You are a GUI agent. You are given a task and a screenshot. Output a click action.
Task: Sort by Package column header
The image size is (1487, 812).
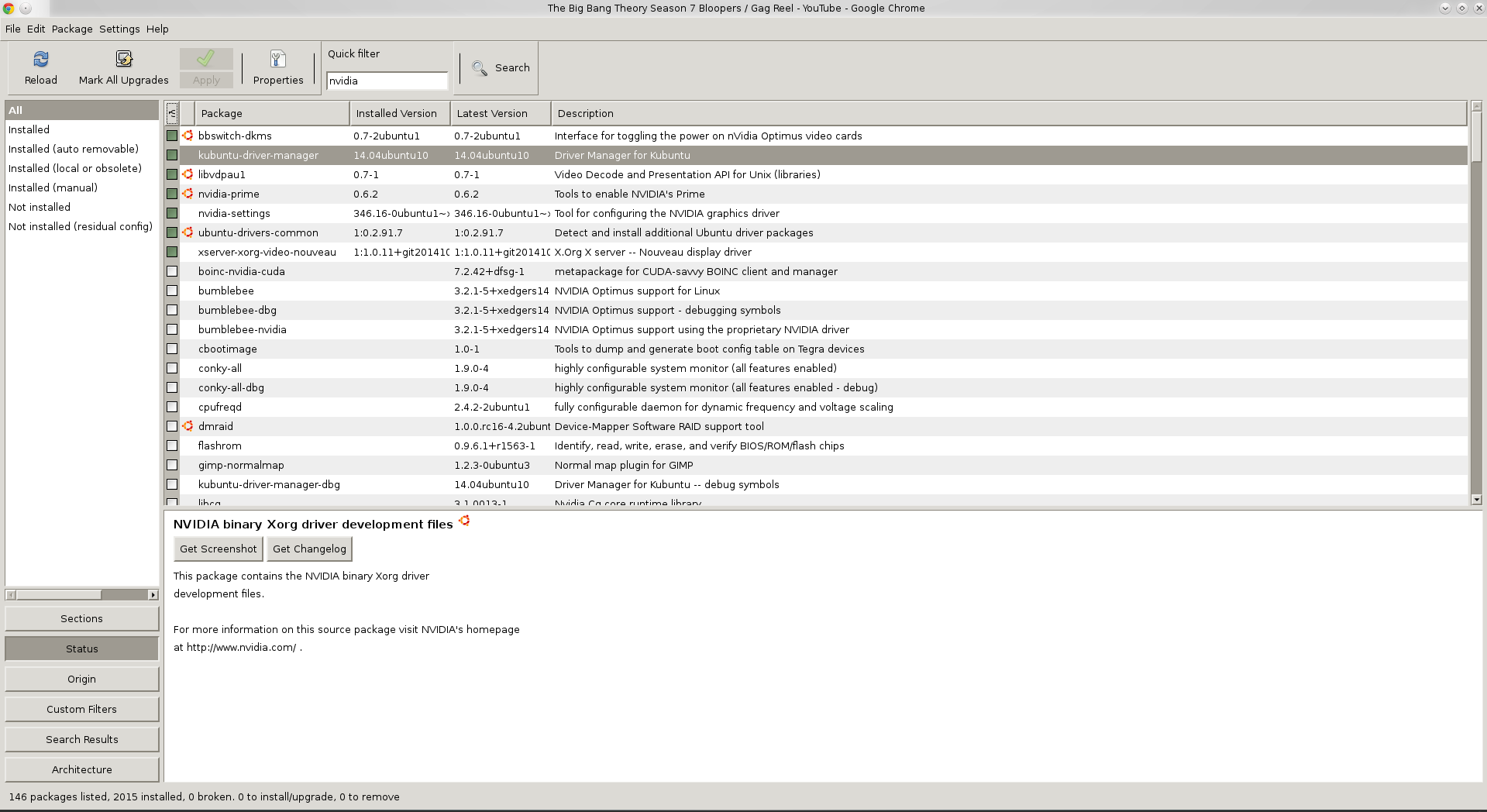click(272, 113)
